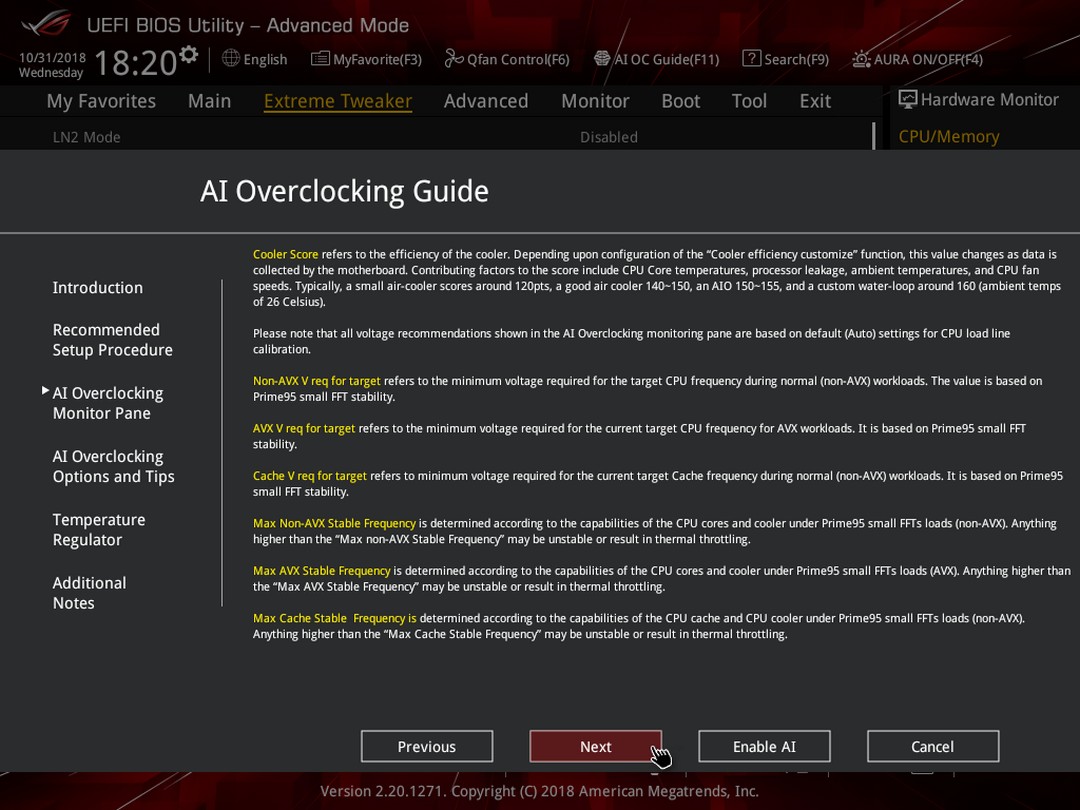Click the BIOS version copyright text

coord(539,791)
